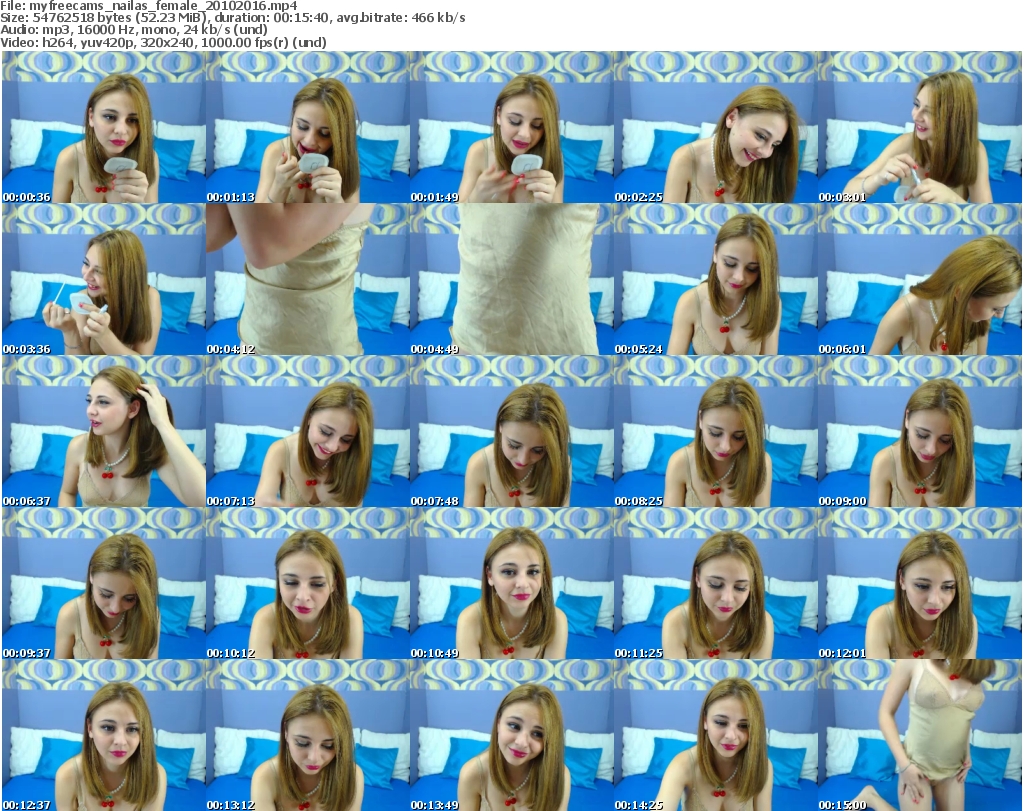The image size is (1024, 811).
Task: Click the "File:" name line in the header
Action: tap(149, 6)
